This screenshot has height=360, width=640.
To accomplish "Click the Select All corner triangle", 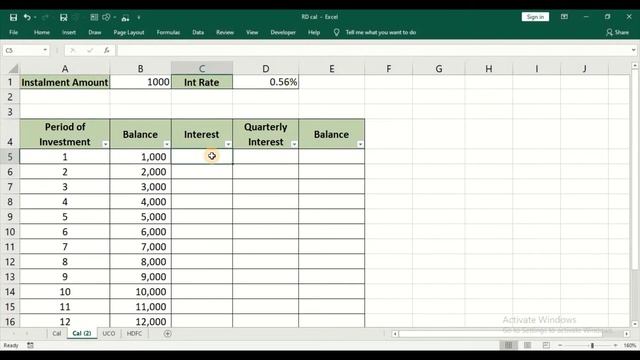I will tap(13, 69).
